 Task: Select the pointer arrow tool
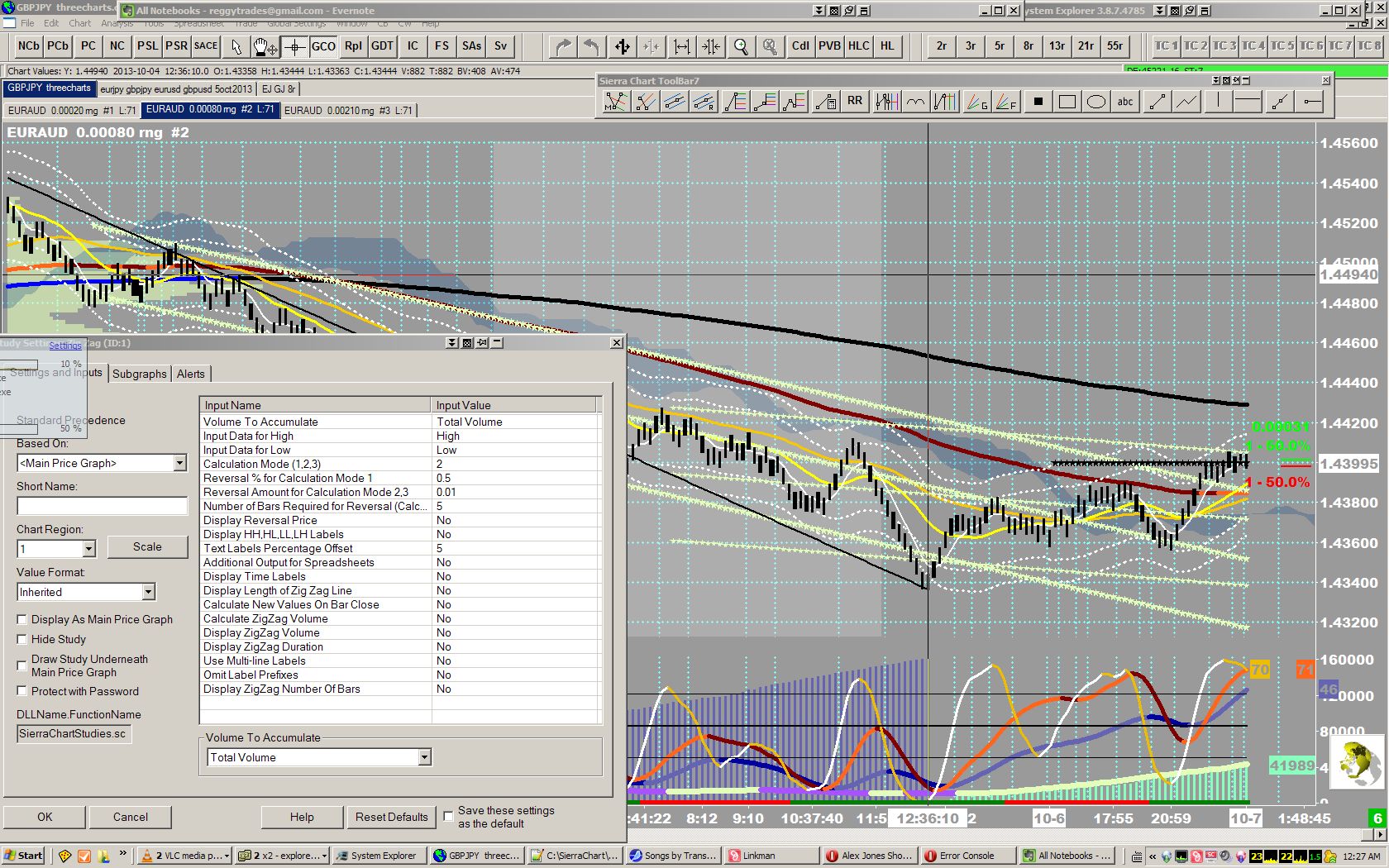pos(236,46)
